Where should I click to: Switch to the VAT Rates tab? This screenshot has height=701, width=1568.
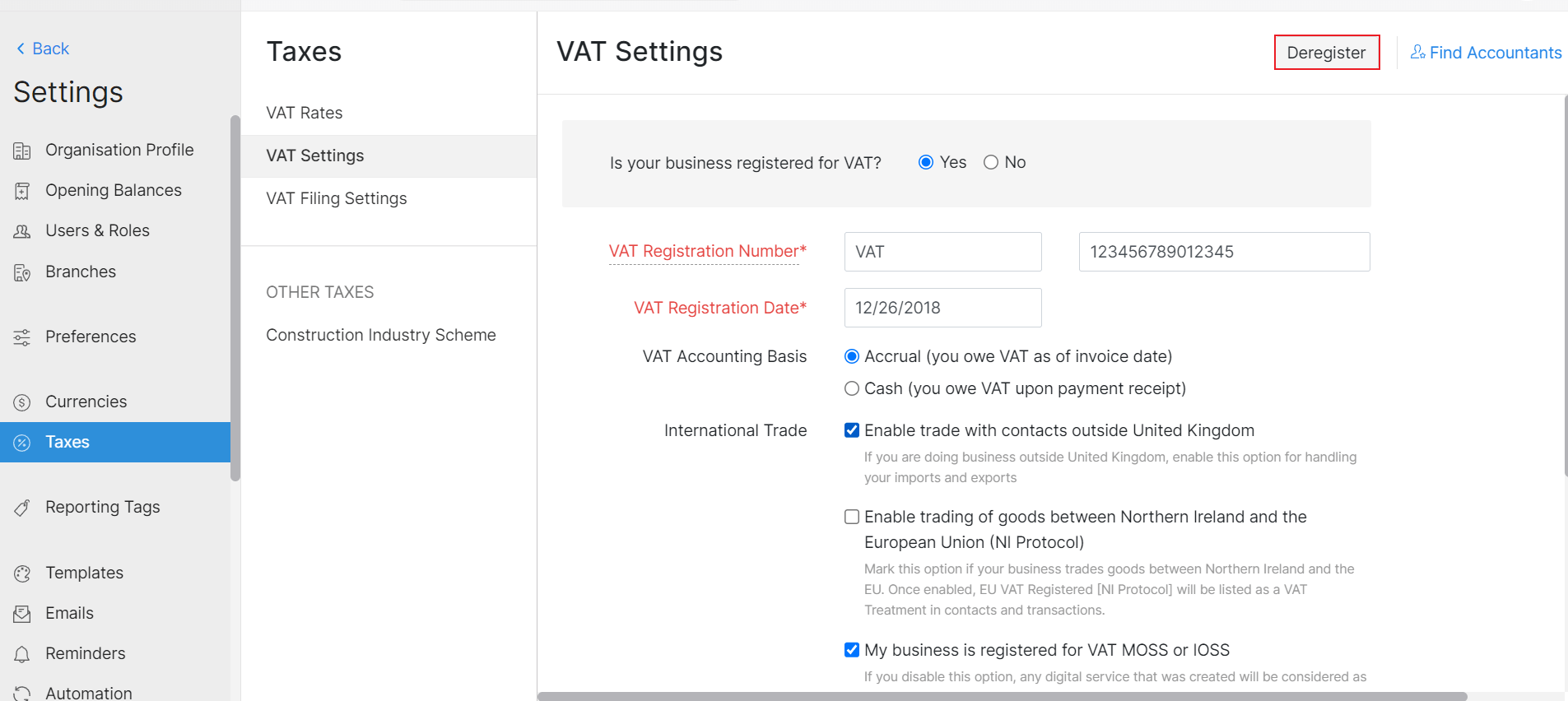[x=304, y=113]
